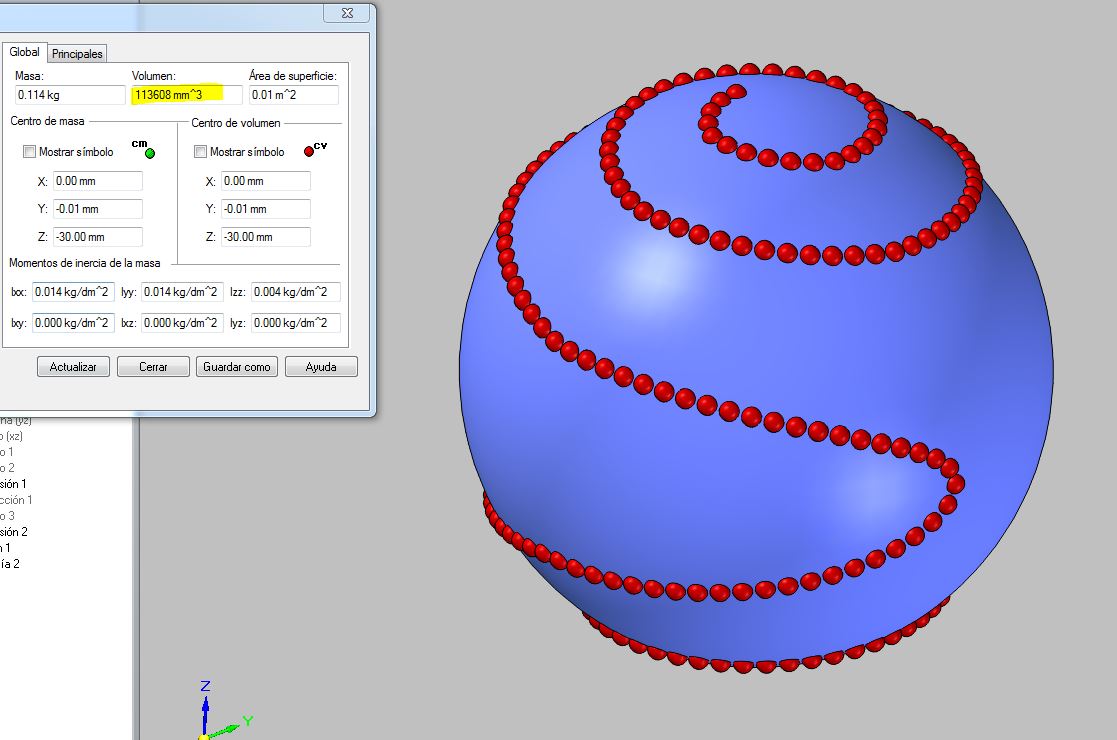
Task: Click the Cerrar button
Action: pos(153,367)
